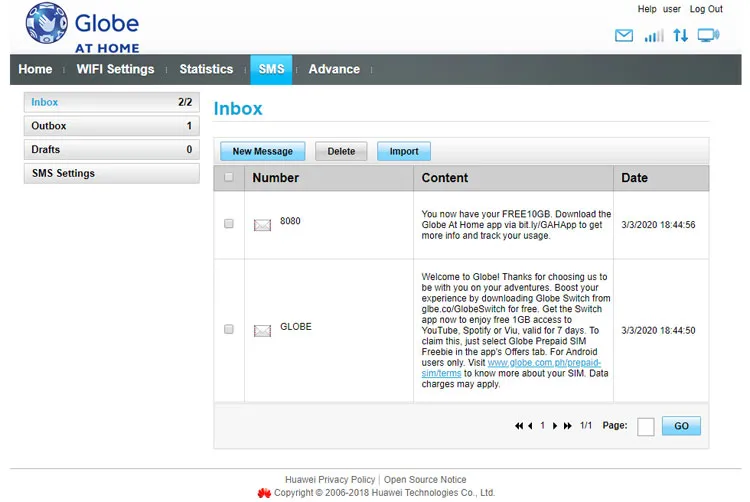Open the WIFI Settings tab
Viewport: 750px width, 502px height.
115,69
